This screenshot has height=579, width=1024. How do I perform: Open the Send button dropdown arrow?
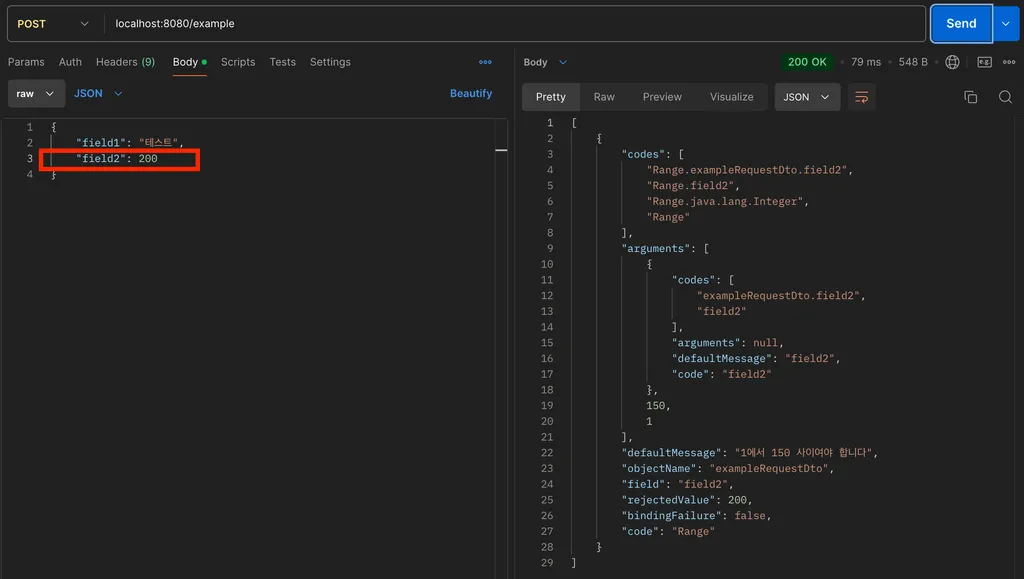coord(1006,23)
